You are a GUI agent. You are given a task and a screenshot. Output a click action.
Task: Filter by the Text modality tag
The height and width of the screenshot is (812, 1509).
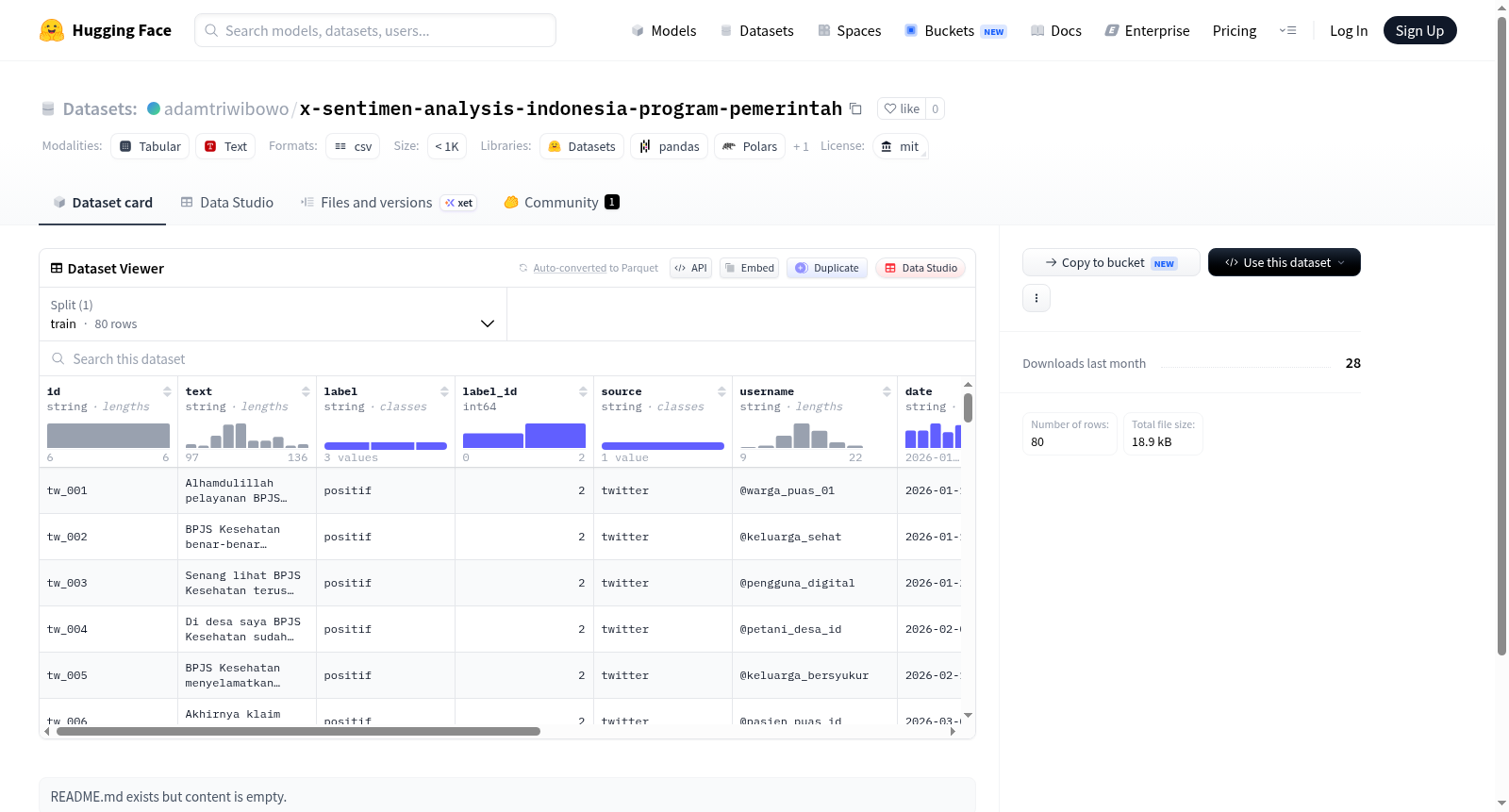(225, 146)
